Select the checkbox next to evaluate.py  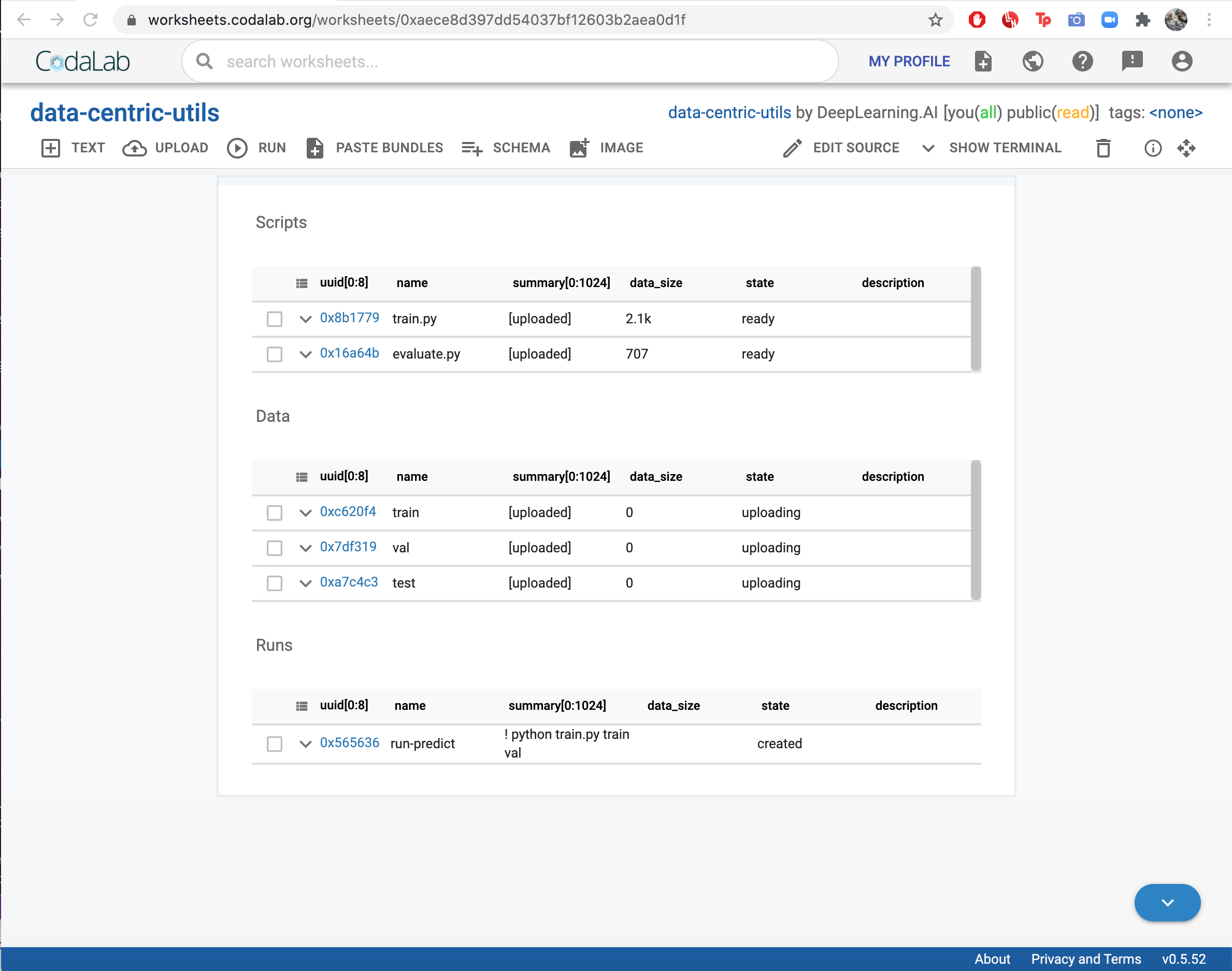[275, 354]
